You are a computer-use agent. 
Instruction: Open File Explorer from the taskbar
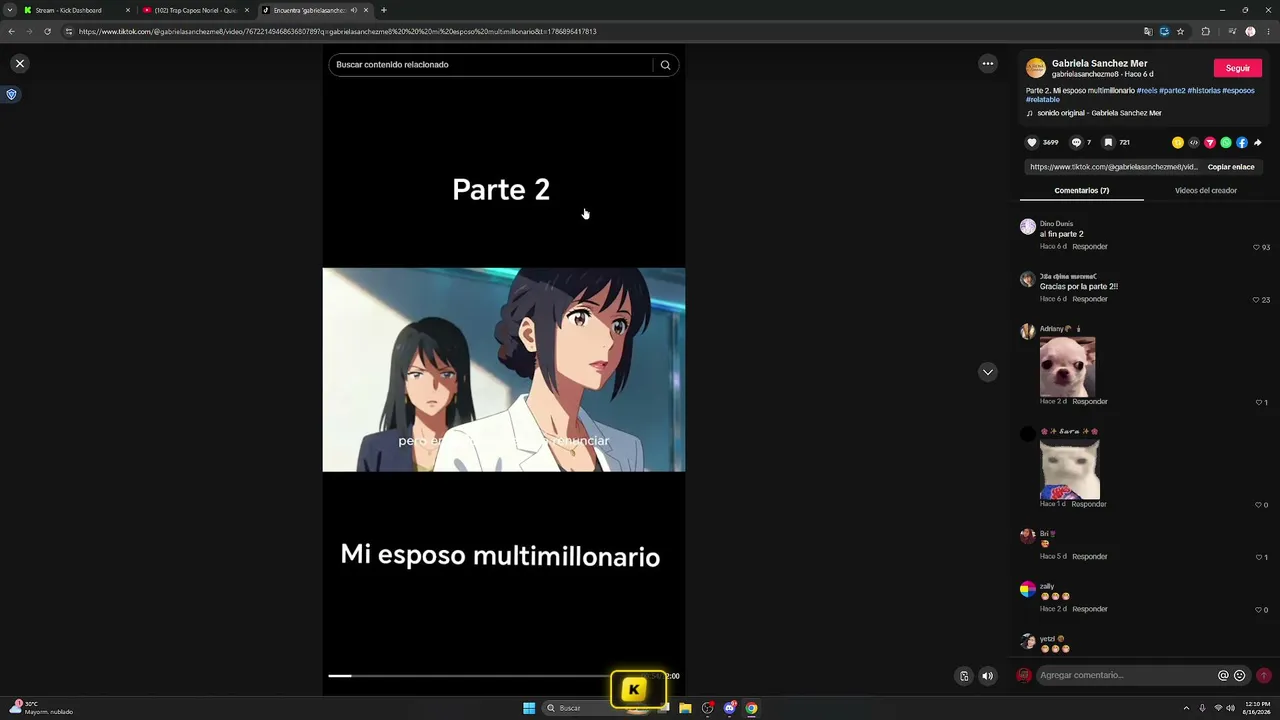click(685, 708)
